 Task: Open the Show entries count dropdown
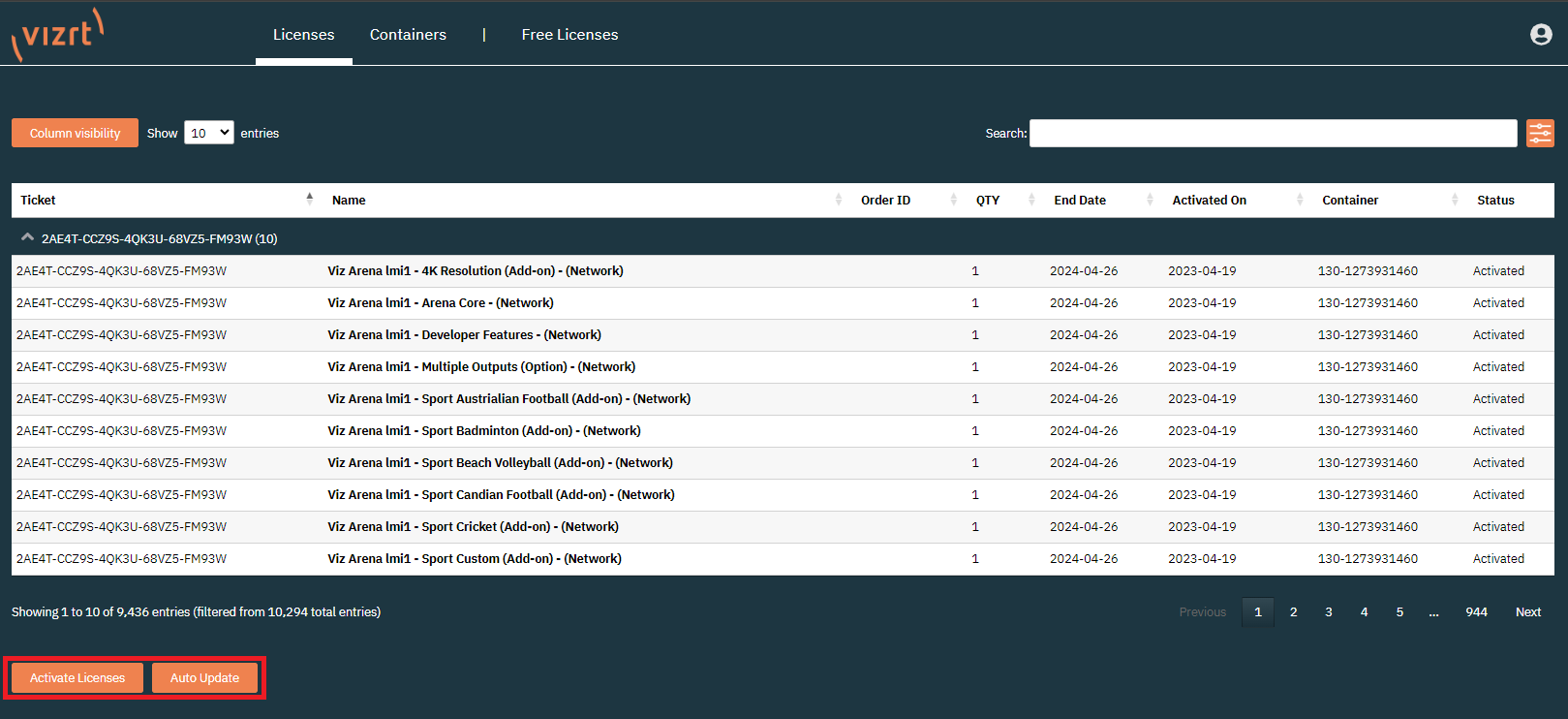coord(209,133)
